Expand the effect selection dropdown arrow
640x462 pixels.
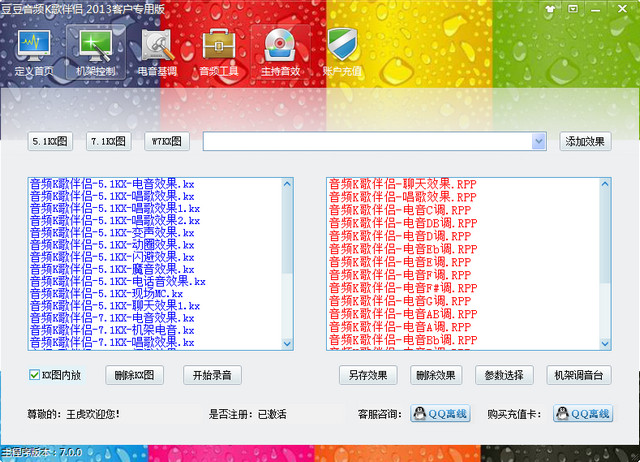539,142
